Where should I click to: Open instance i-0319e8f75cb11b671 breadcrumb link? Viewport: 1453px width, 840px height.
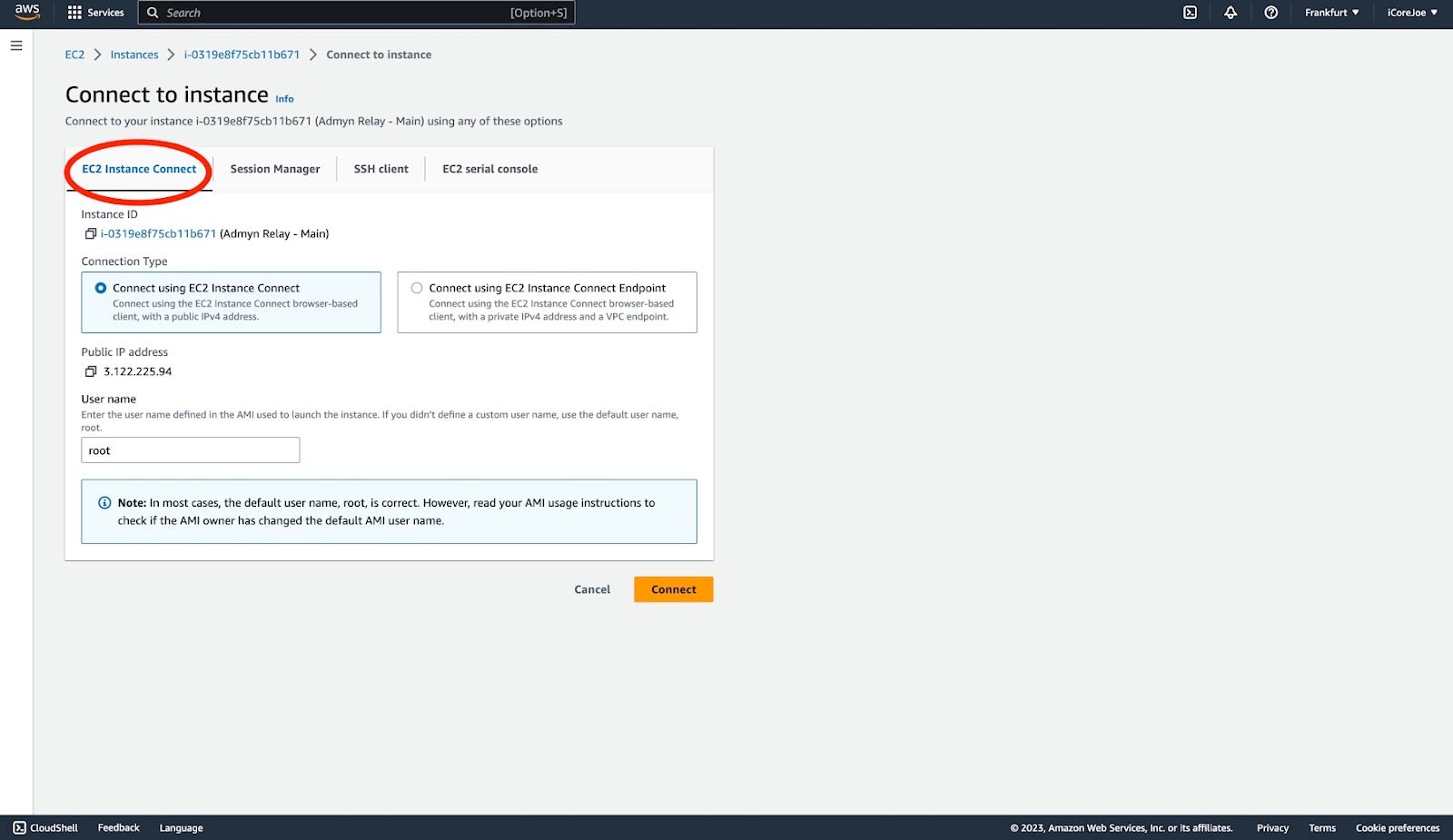coord(242,54)
